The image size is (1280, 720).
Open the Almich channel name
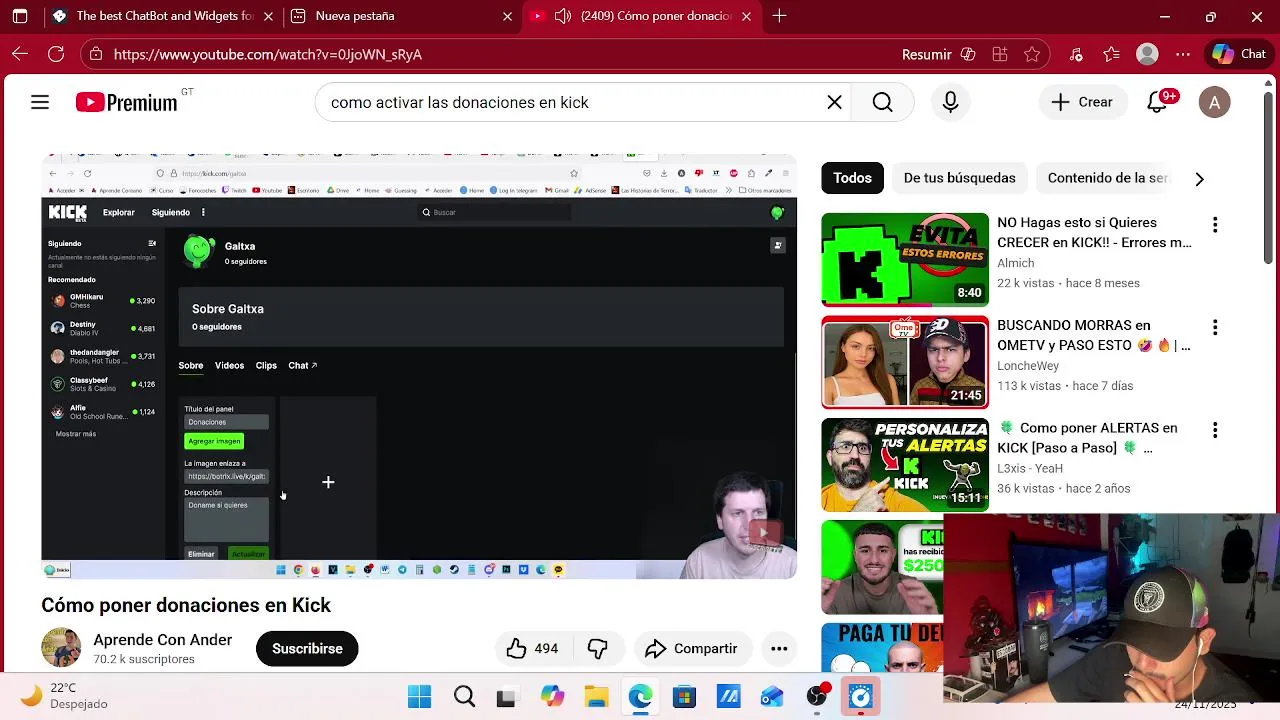click(1015, 263)
